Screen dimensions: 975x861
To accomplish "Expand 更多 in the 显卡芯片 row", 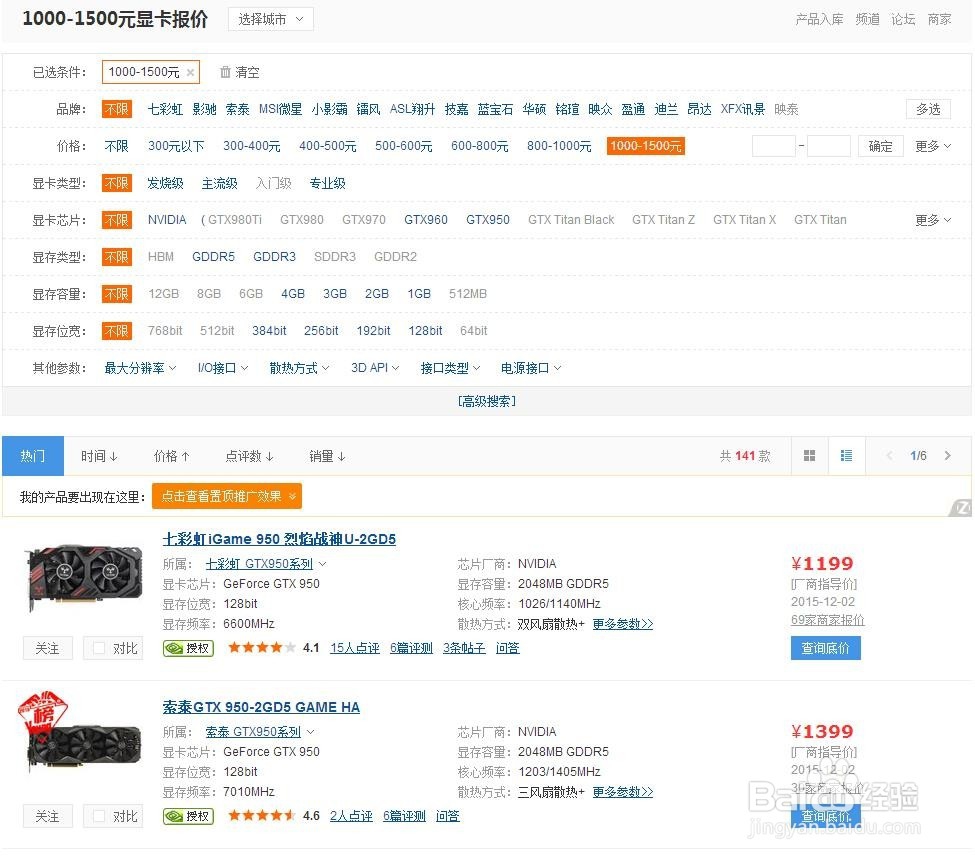I will [x=933, y=220].
